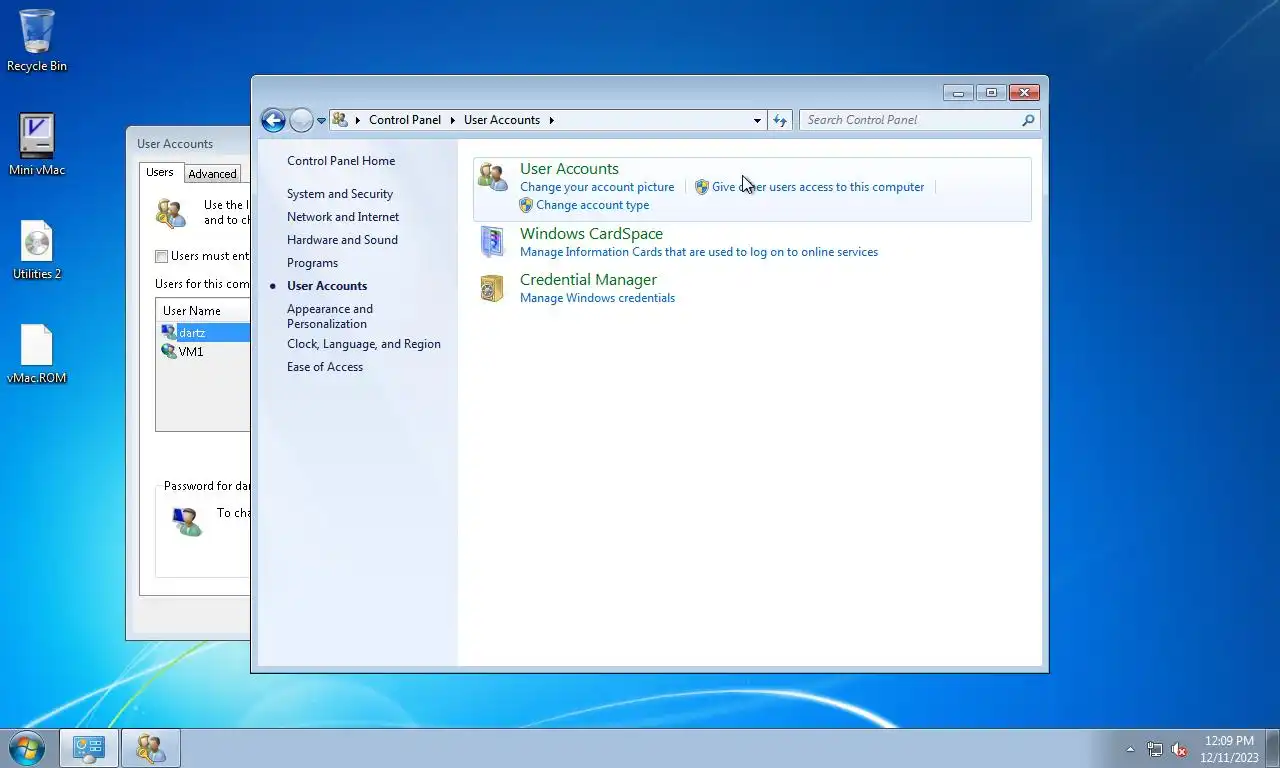Open Hardware and Sound category

coord(342,240)
